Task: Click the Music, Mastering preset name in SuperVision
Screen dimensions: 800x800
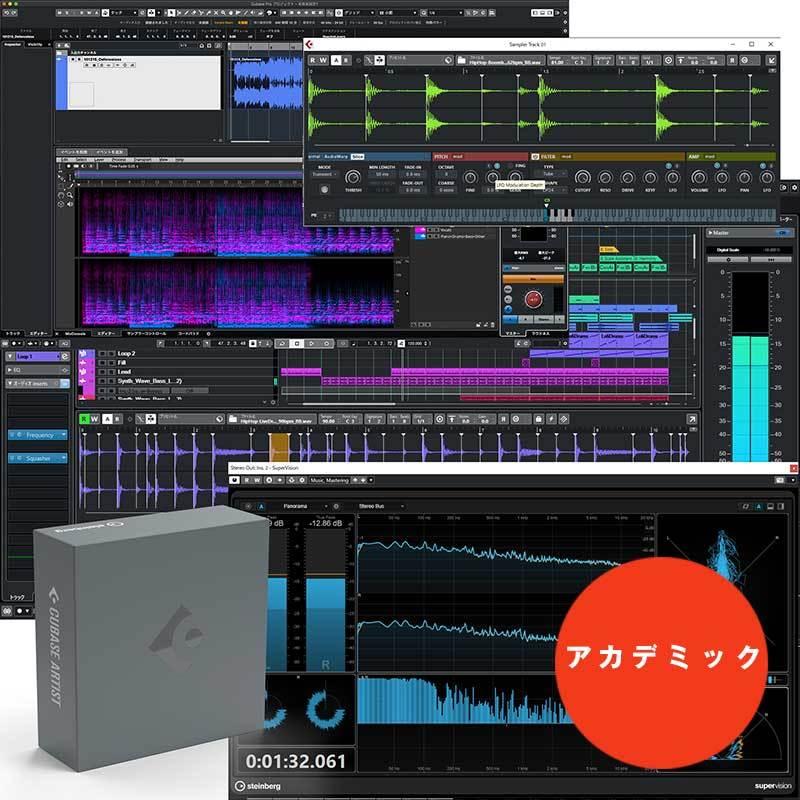Action: [329, 480]
